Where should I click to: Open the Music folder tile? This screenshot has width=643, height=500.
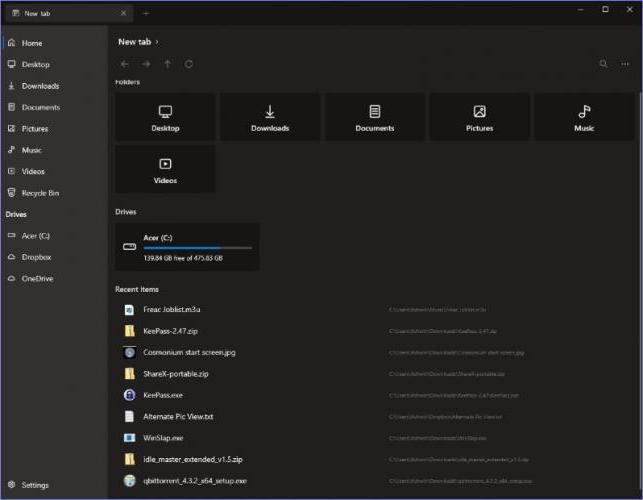[584, 117]
